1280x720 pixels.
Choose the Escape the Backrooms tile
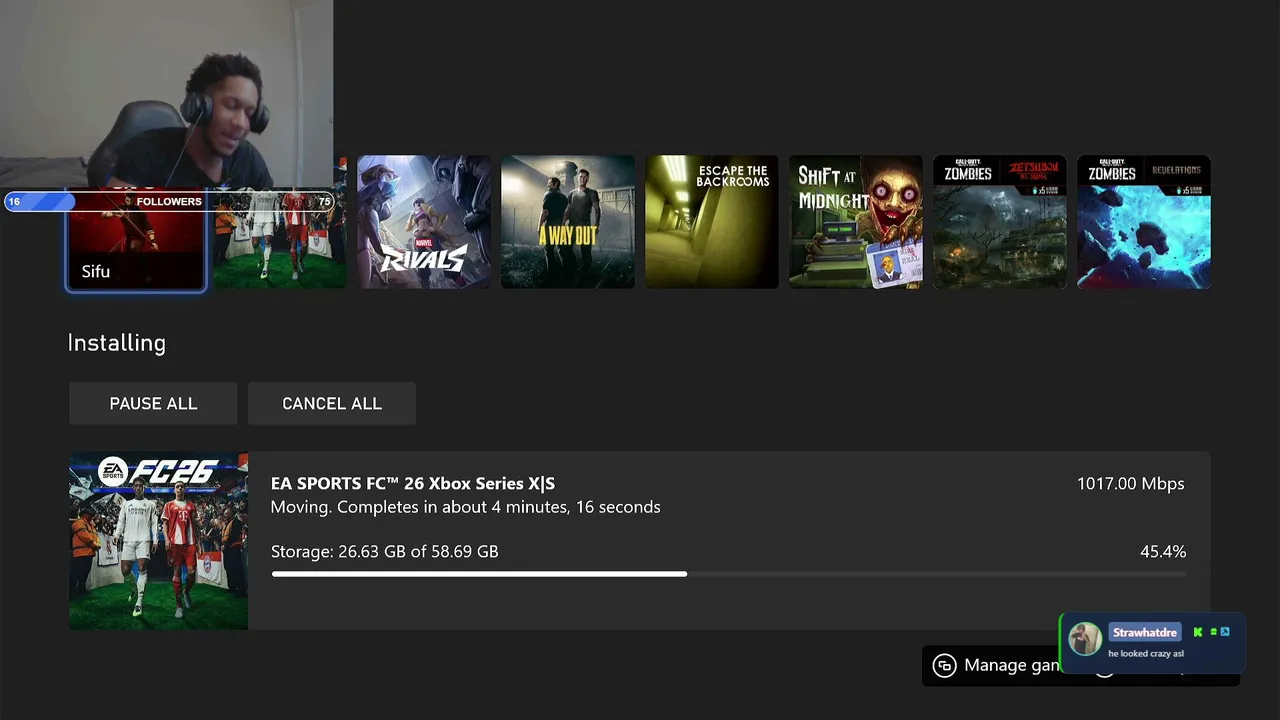(712, 222)
